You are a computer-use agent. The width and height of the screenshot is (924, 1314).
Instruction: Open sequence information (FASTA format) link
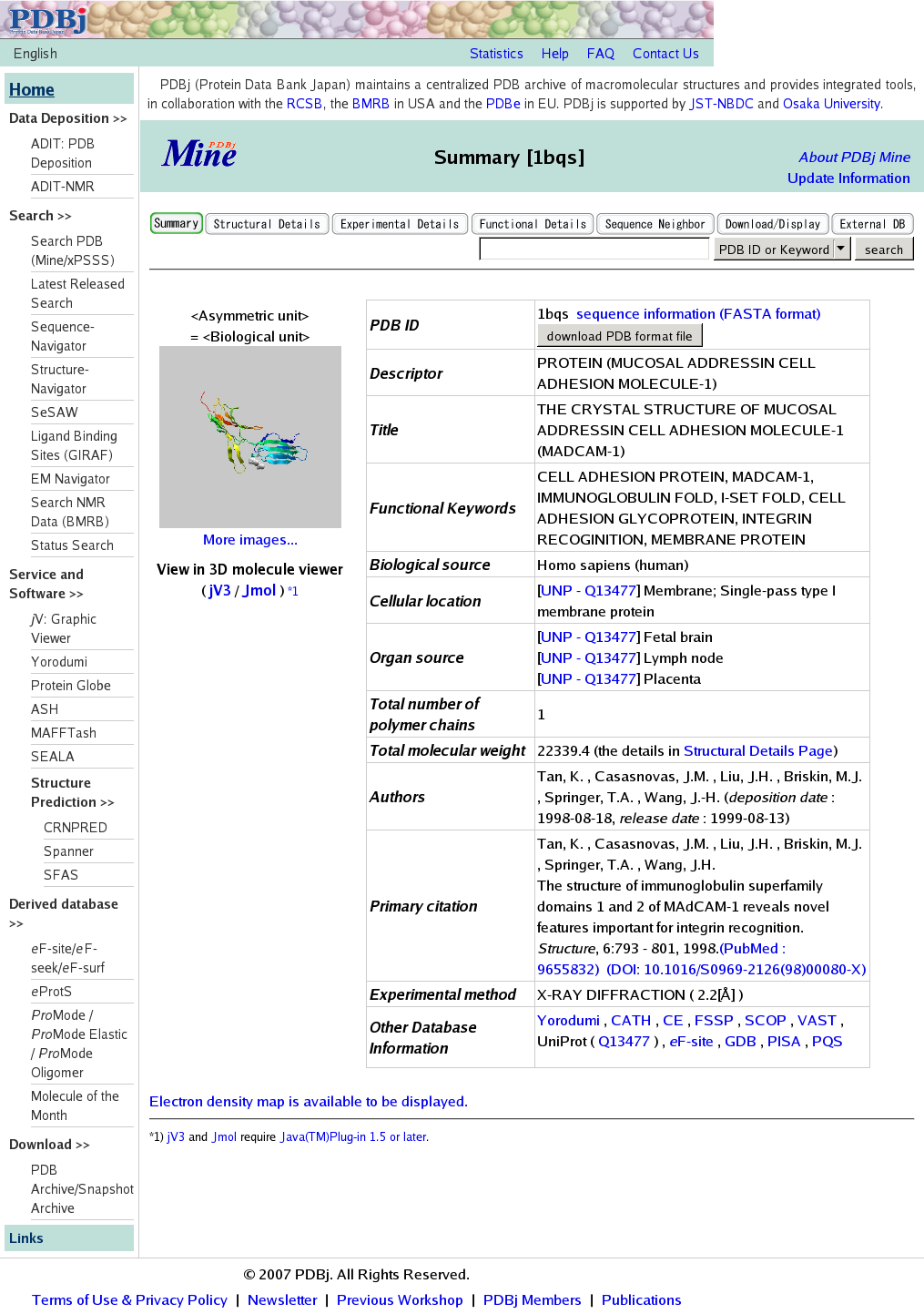click(698, 313)
